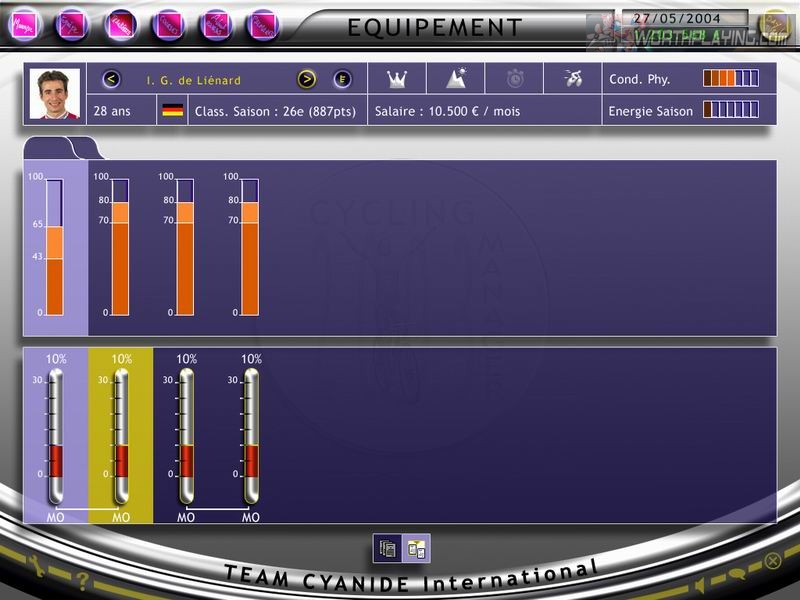Viewport: 800px width, 600px height.
Task: Toggle the highlighted right view icon at bottom
Action: tap(417, 548)
